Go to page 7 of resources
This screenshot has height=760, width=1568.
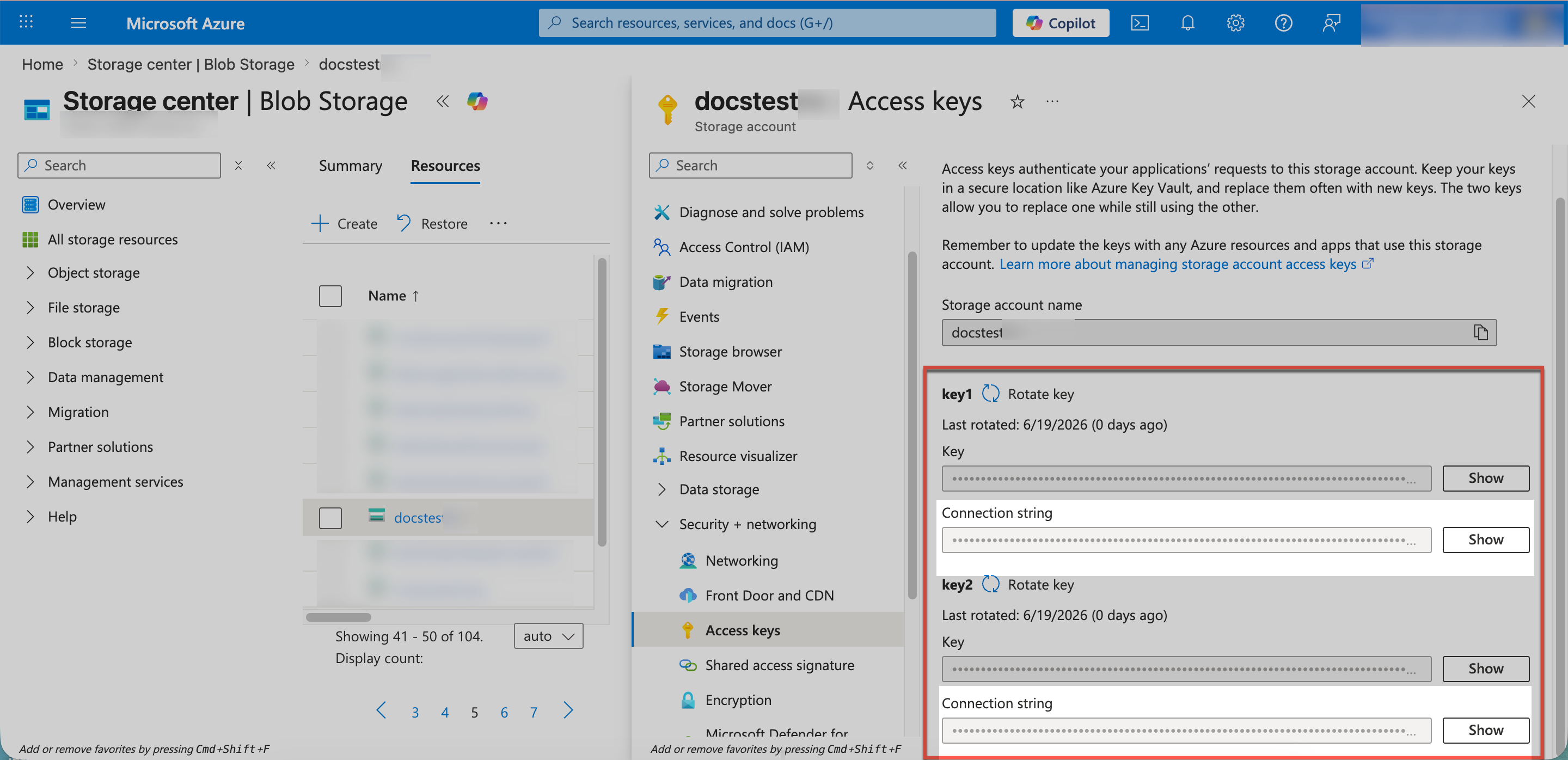pyautogui.click(x=533, y=712)
